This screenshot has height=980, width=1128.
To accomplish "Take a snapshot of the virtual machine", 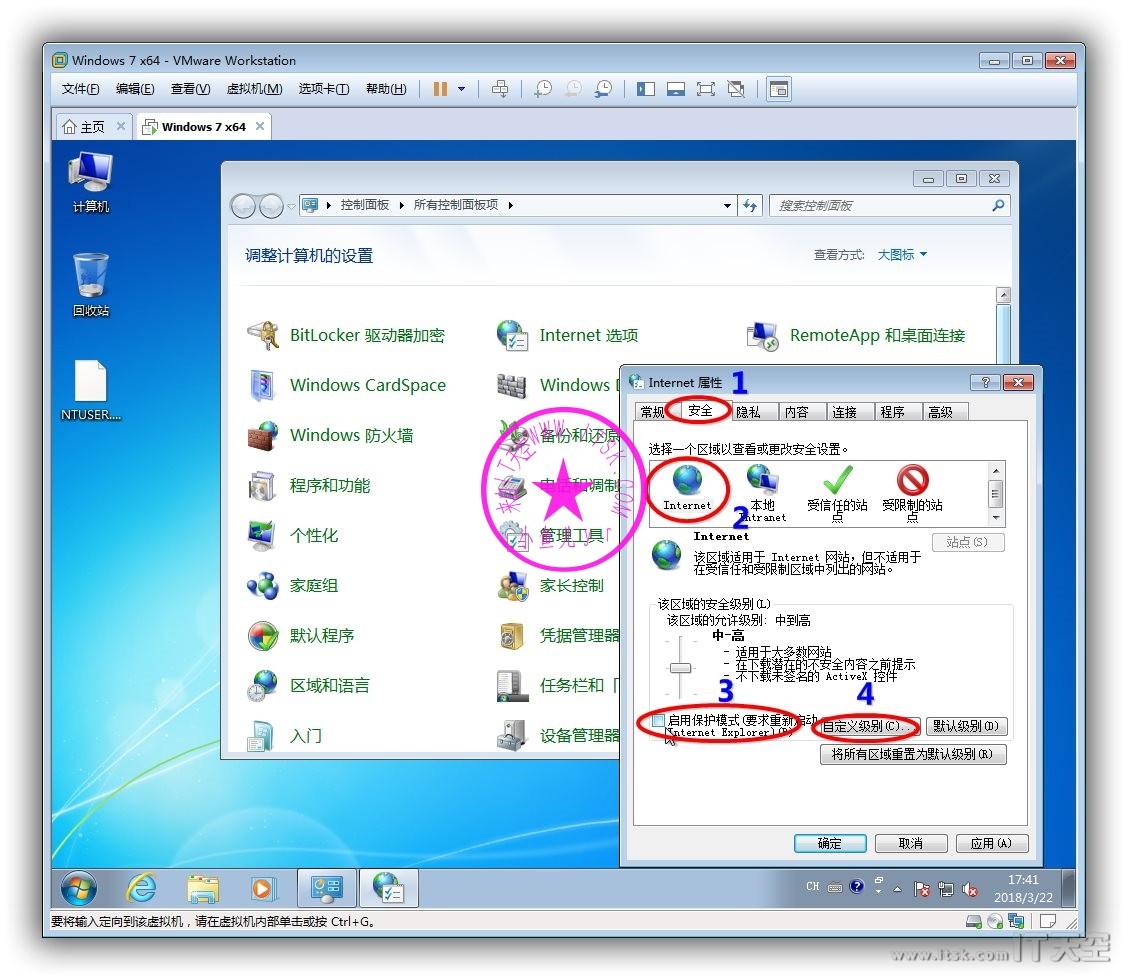I will [542, 89].
